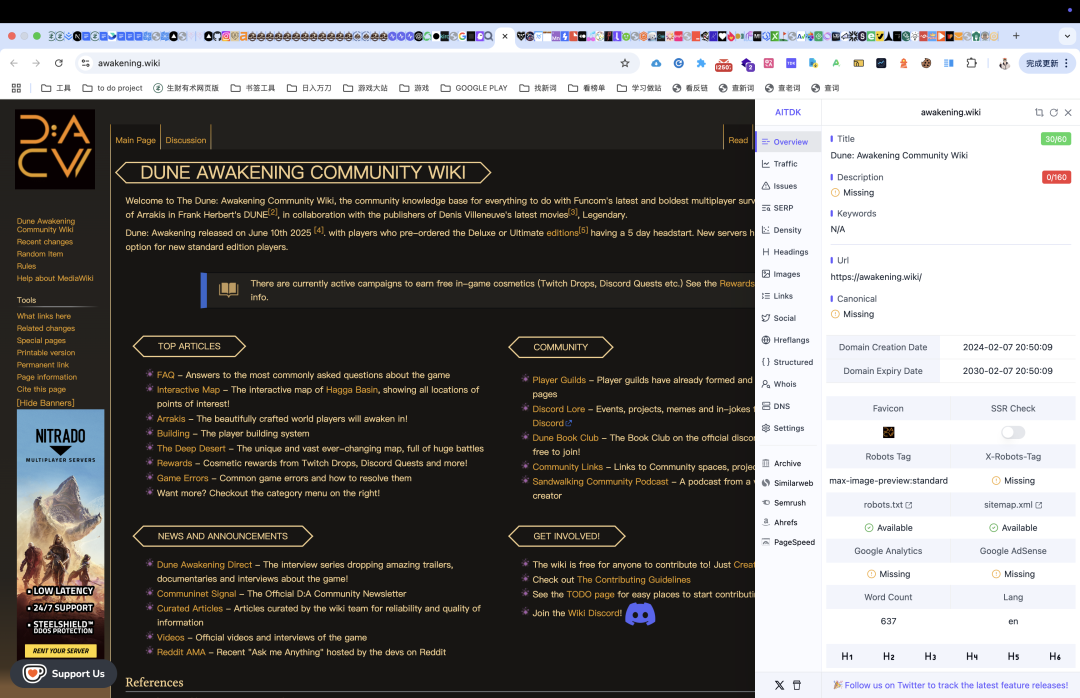Open the SERP section in AITDK
1080x698 pixels.
(x=778, y=208)
